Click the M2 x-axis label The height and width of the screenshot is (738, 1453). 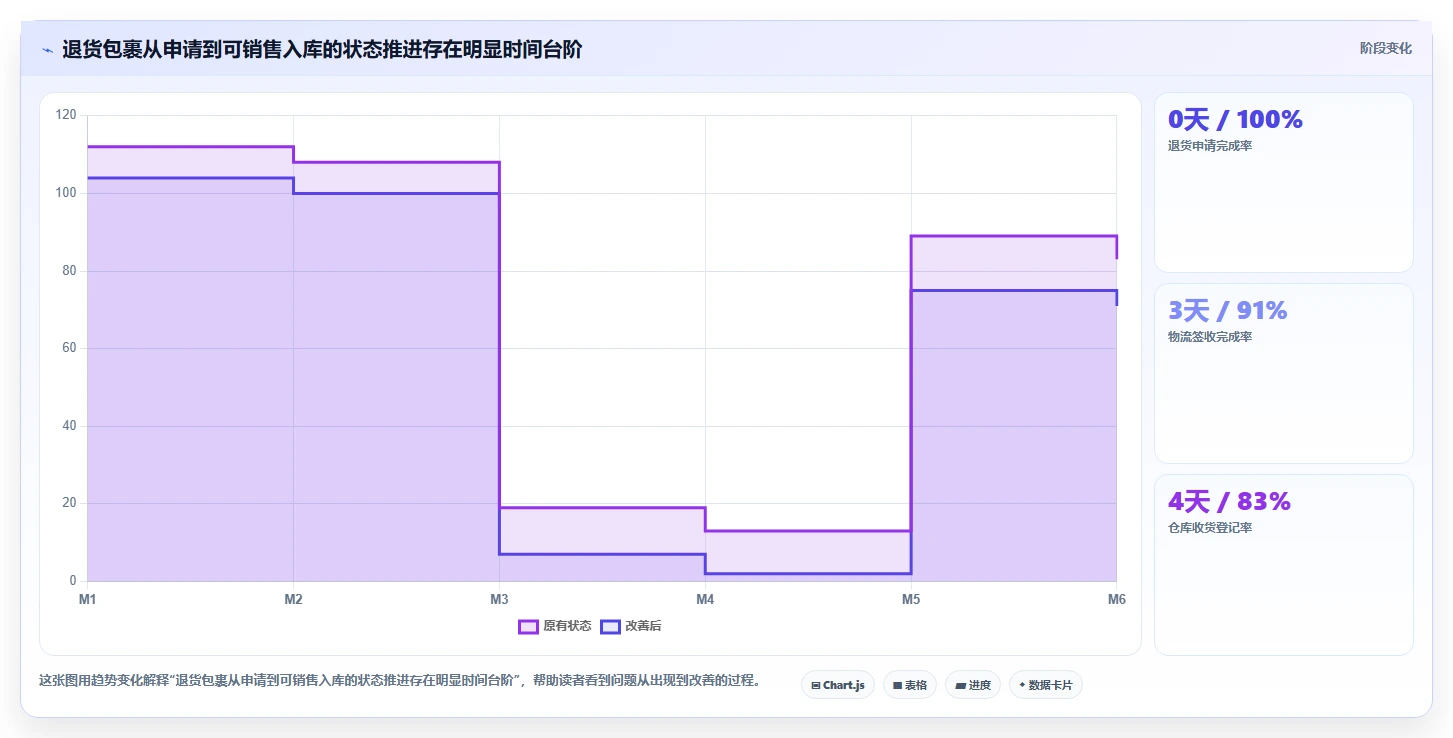coord(293,600)
